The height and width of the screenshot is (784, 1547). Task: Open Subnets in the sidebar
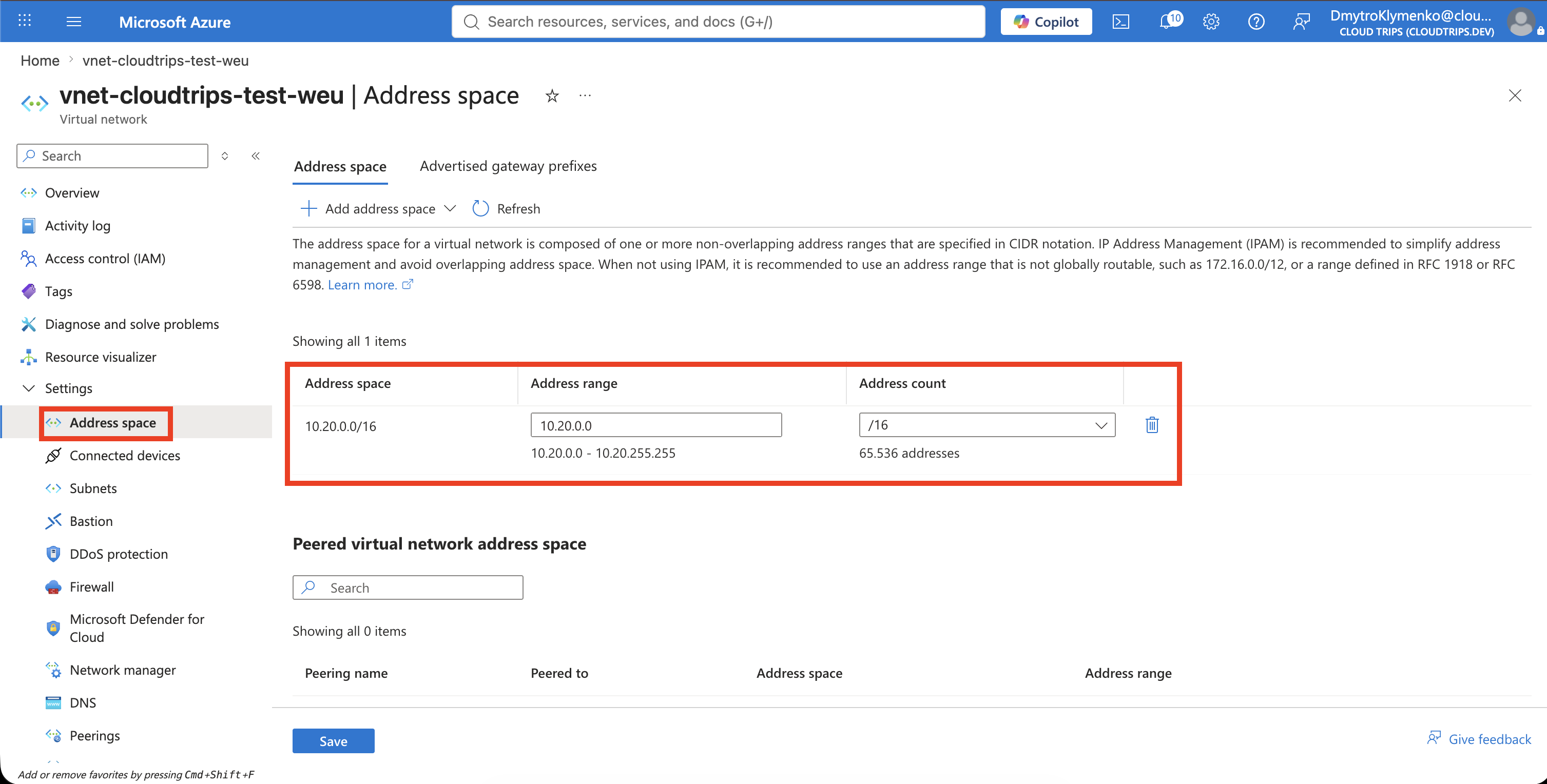[x=93, y=488]
